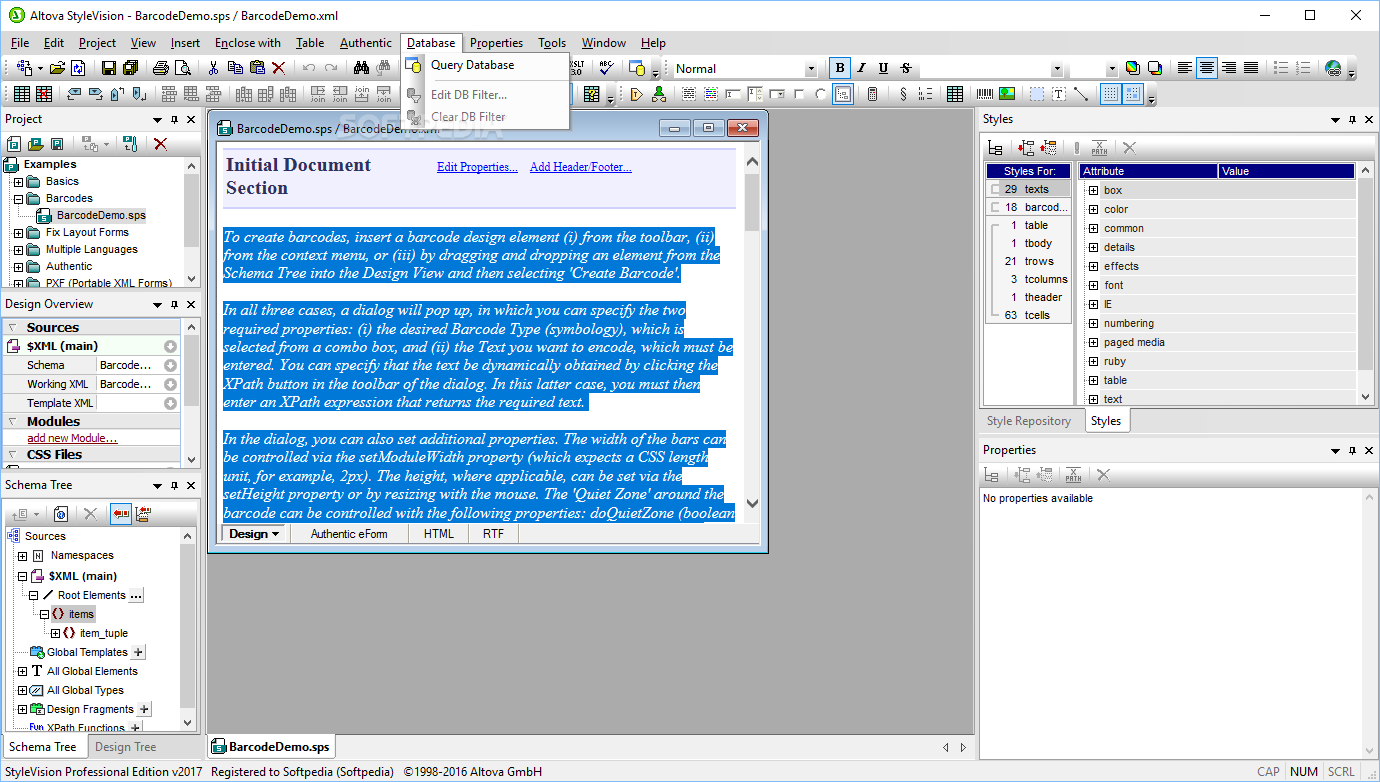Click add new Module link
Viewport: 1380px width, 782px height.
coord(72,438)
